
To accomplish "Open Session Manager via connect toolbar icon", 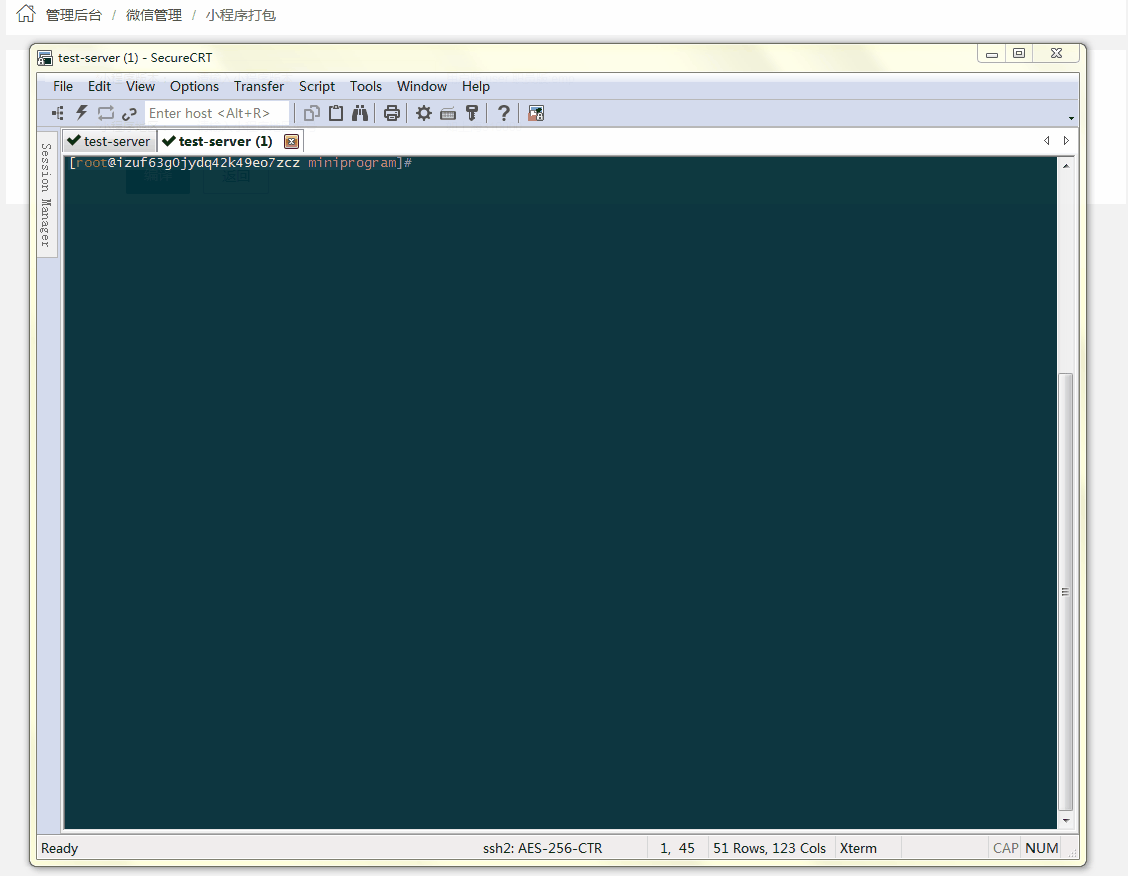I will pyautogui.click(x=58, y=113).
